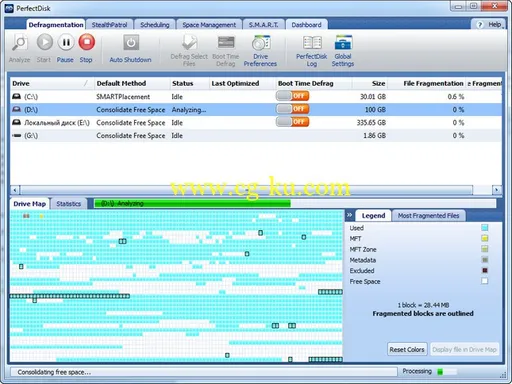Screen dimensions: 512x384
Task: Switch to the StealthPatrol tab
Action: (x=109, y=25)
